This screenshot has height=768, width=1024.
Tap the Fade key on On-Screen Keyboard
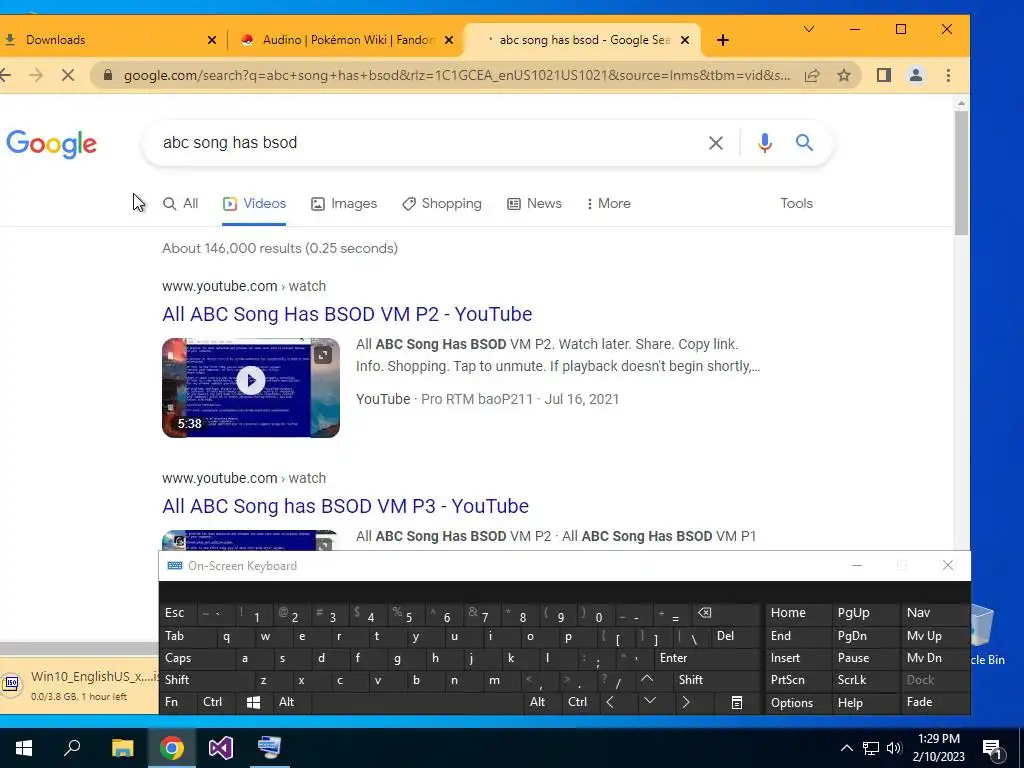(x=935, y=703)
